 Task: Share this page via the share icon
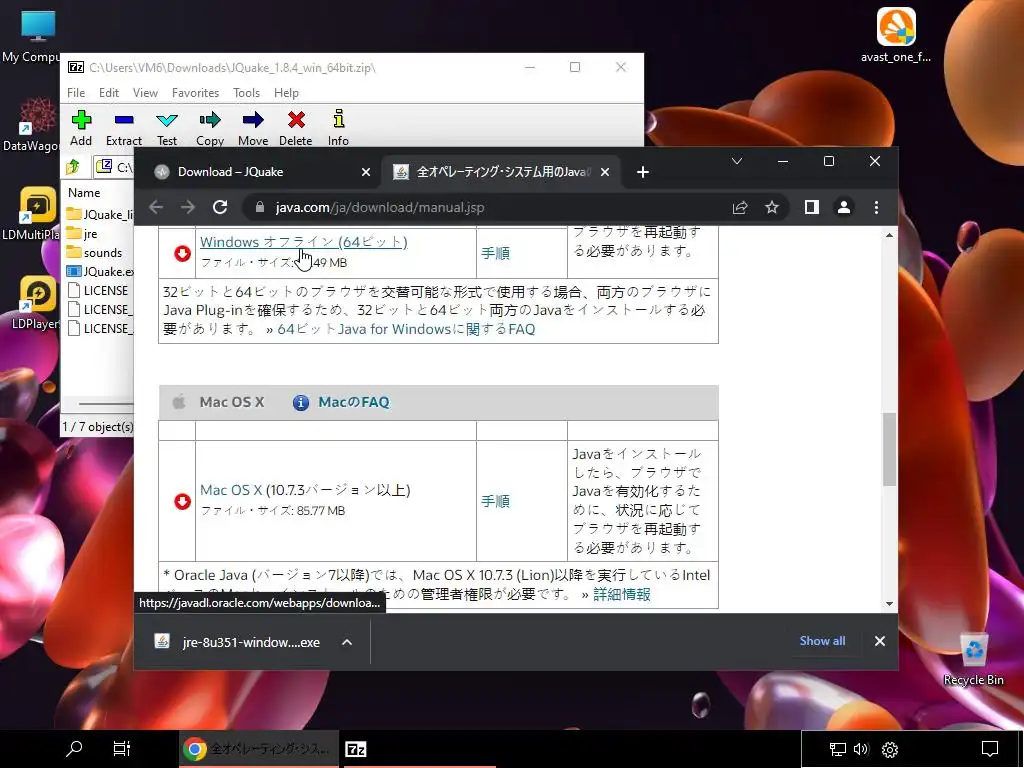(740, 207)
